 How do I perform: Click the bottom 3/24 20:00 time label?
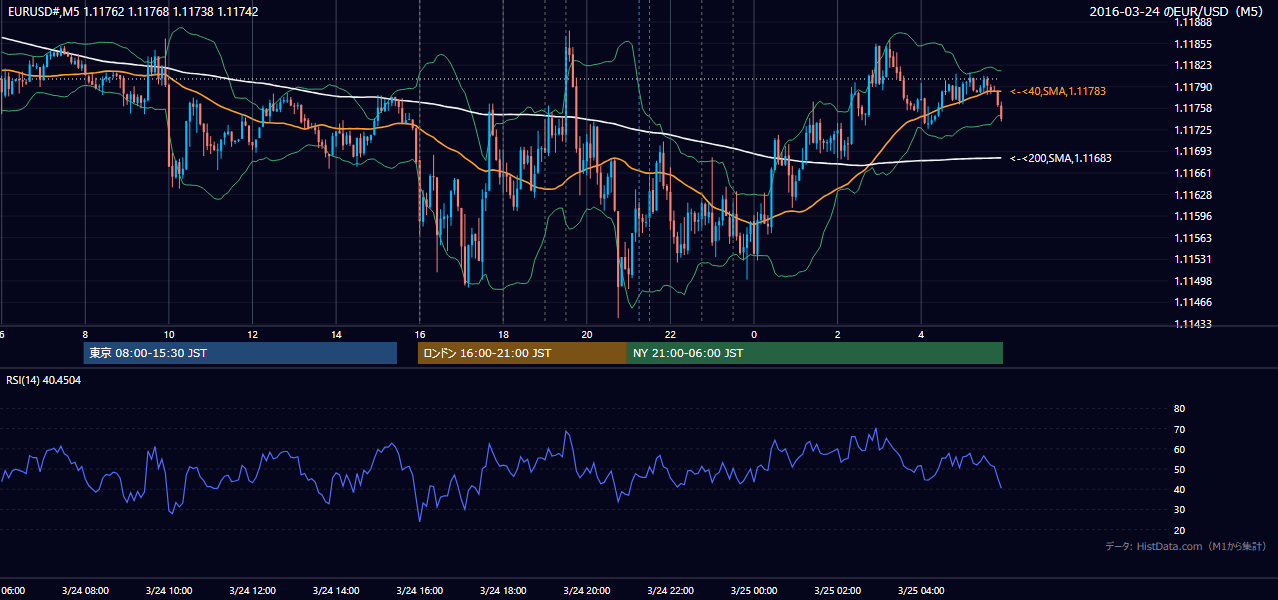tap(587, 591)
